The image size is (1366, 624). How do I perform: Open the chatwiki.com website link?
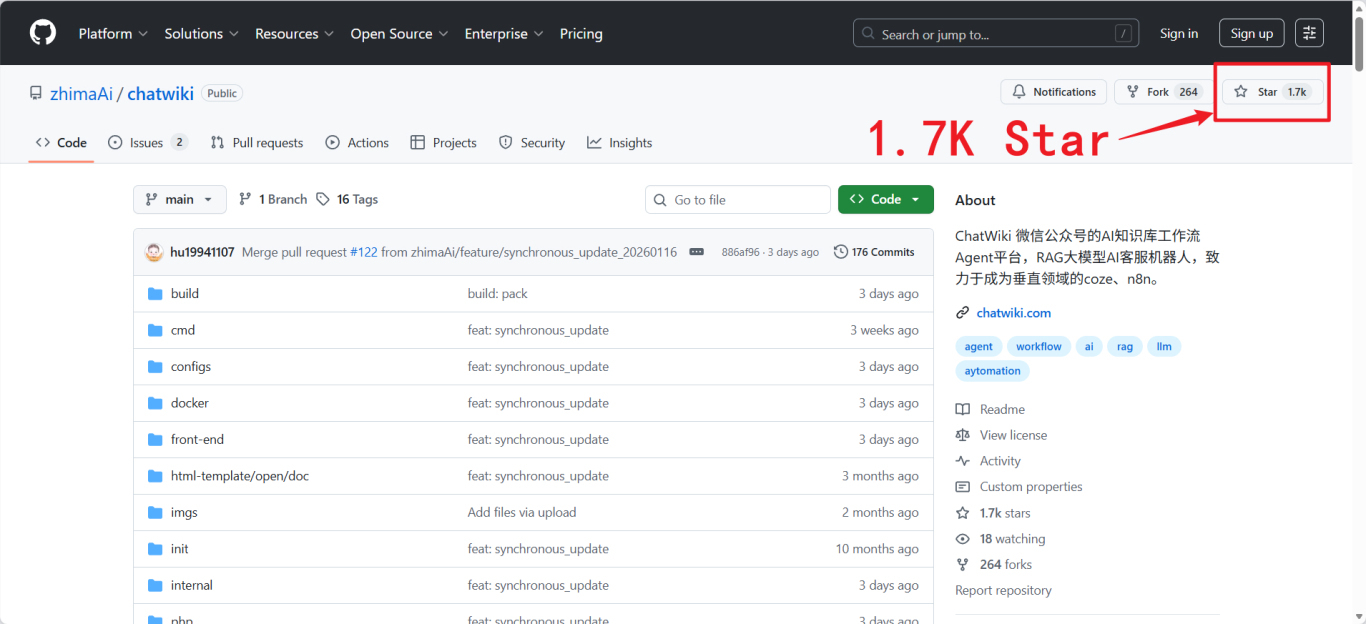[x=1013, y=313]
